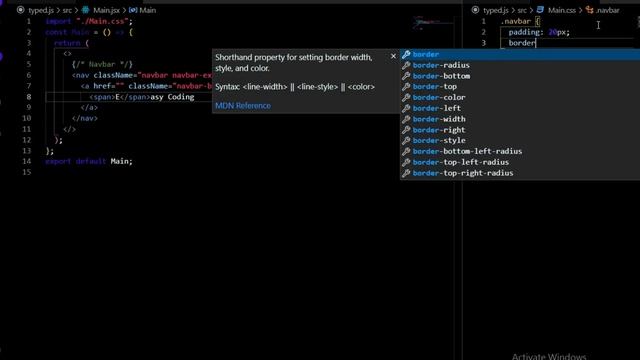Click the wrench icon beside 'border-top-left-radius'
640x360 pixels.
click(406, 162)
